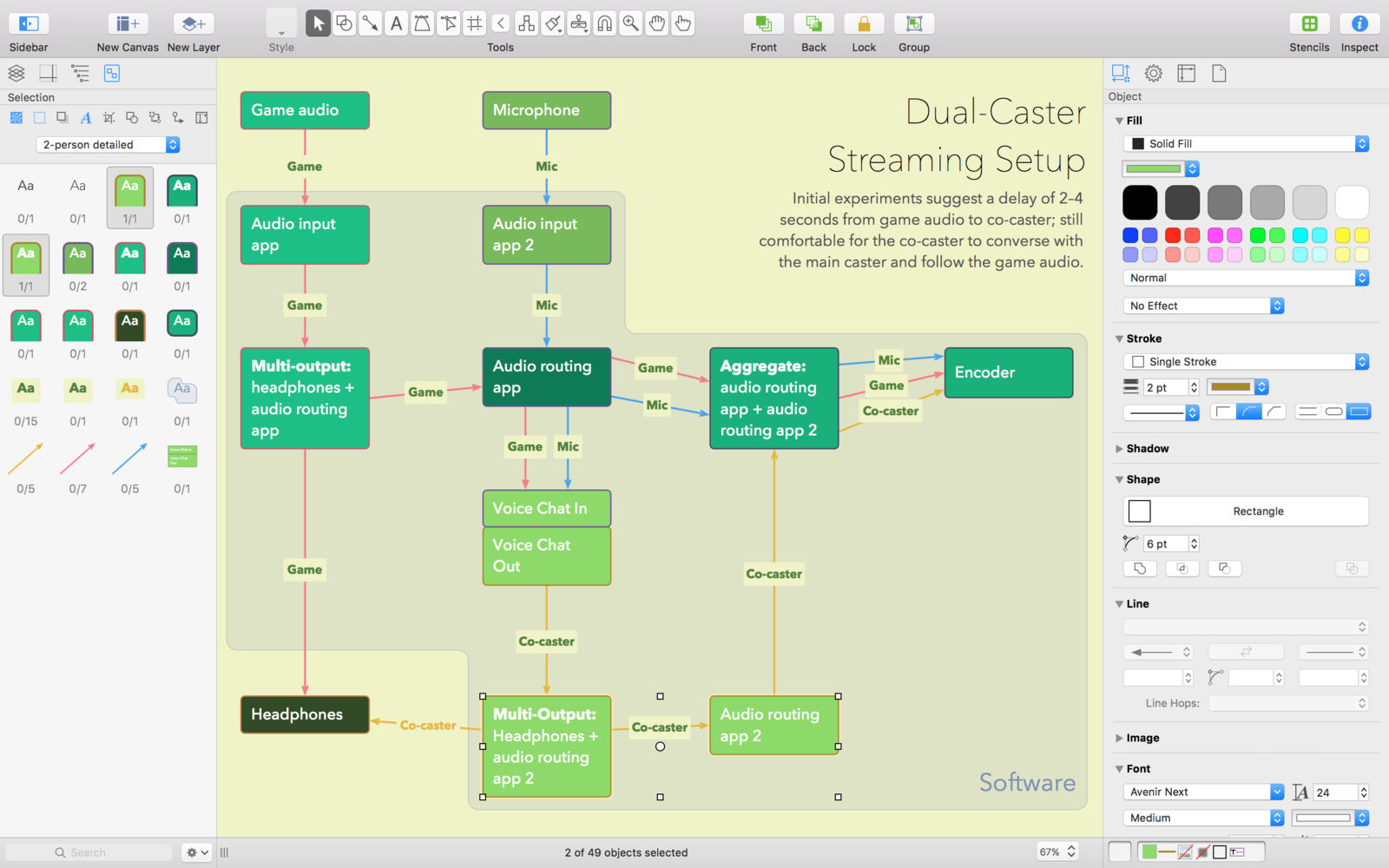The width and height of the screenshot is (1389, 868).
Task: Lock the selected objects
Action: (x=864, y=24)
